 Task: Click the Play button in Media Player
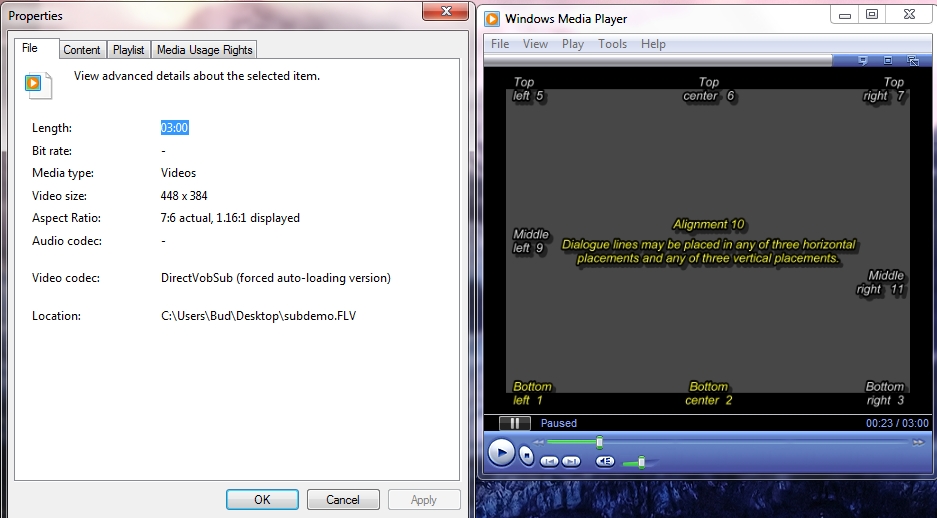[501, 453]
